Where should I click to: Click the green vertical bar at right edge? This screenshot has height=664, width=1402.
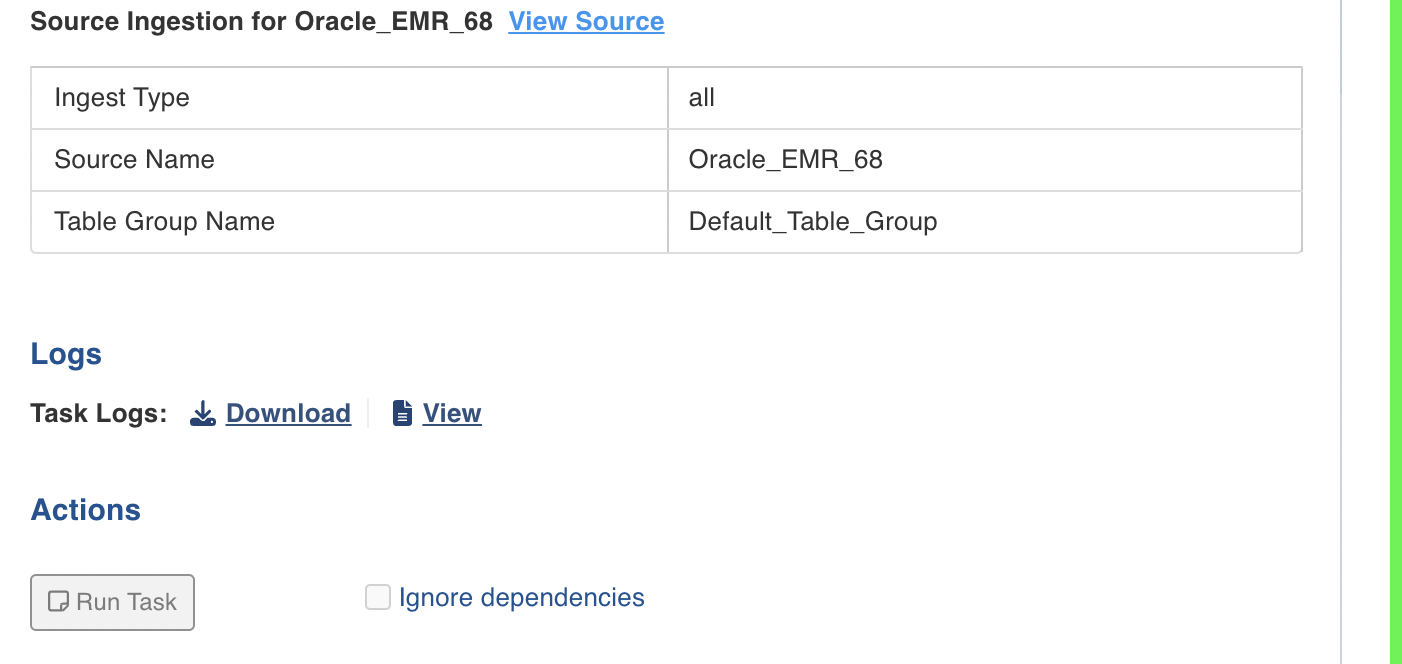point(1396,332)
